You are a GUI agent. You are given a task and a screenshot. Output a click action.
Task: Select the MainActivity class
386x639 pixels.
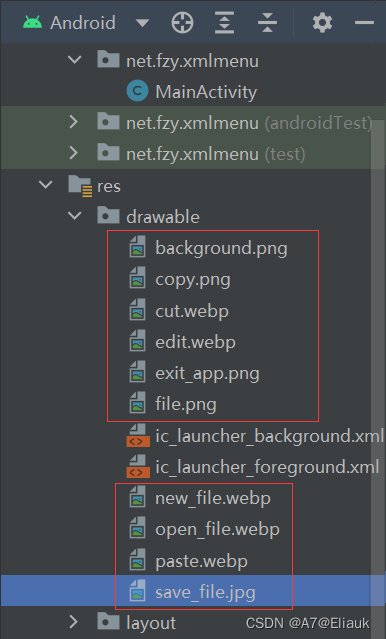[x=206, y=92]
